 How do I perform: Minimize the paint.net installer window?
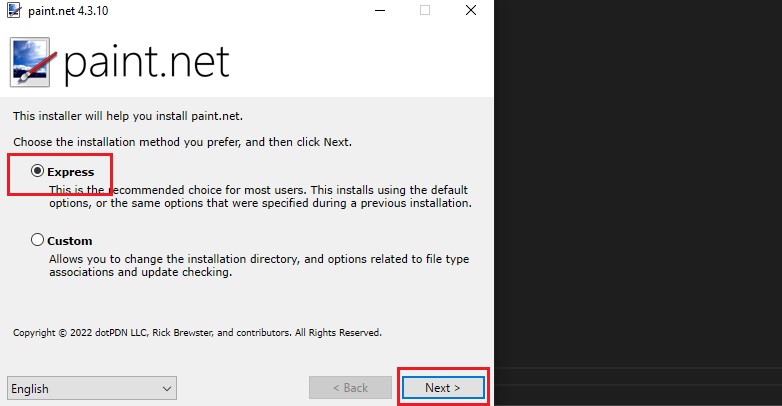click(380, 10)
